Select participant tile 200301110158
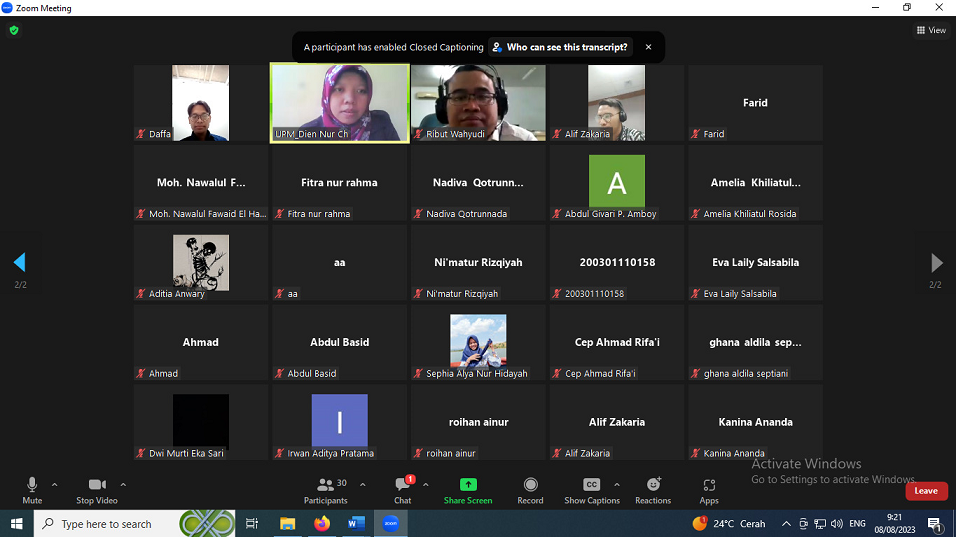Screen dimensions: 956x537 (x=616, y=263)
